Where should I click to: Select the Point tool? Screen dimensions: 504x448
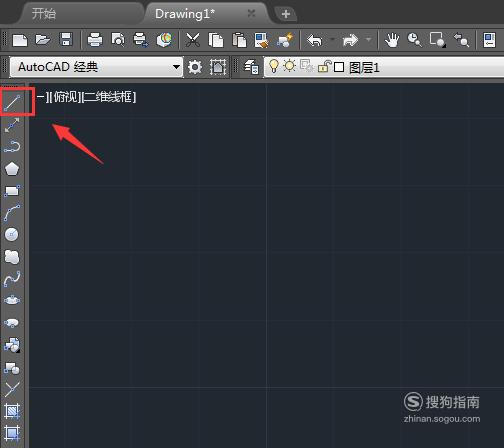pos(12,389)
